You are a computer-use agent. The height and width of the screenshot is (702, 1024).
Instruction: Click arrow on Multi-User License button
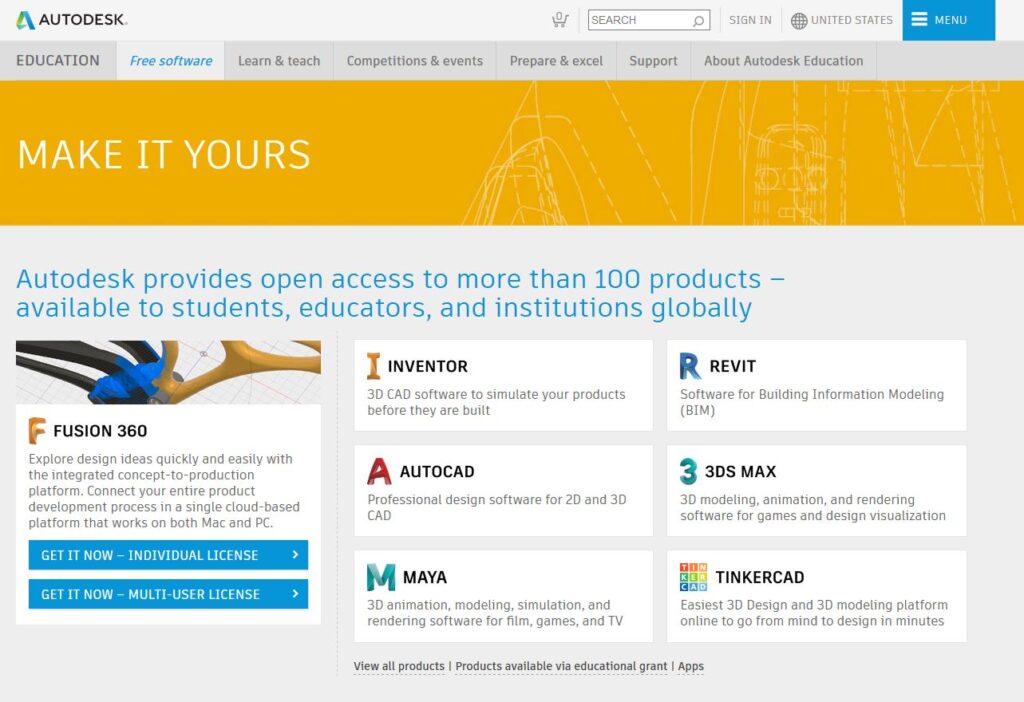point(295,594)
